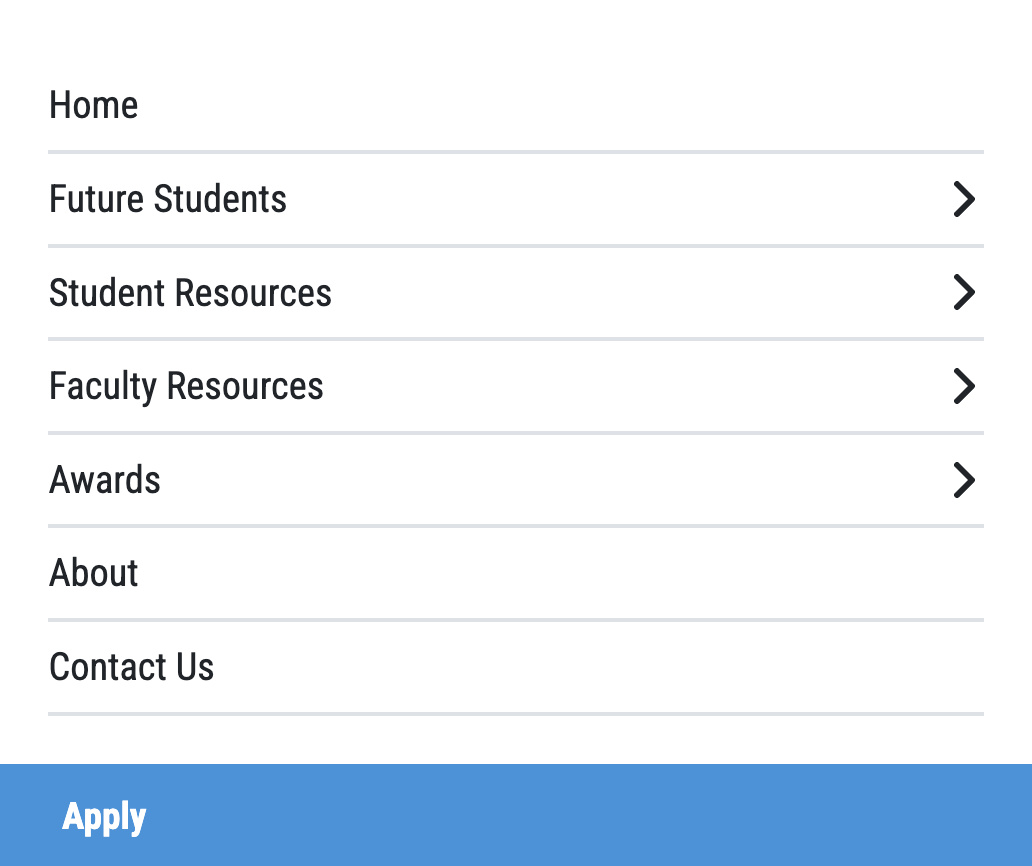
Task: Click the blue Apply banner's right side
Action: coord(800,816)
